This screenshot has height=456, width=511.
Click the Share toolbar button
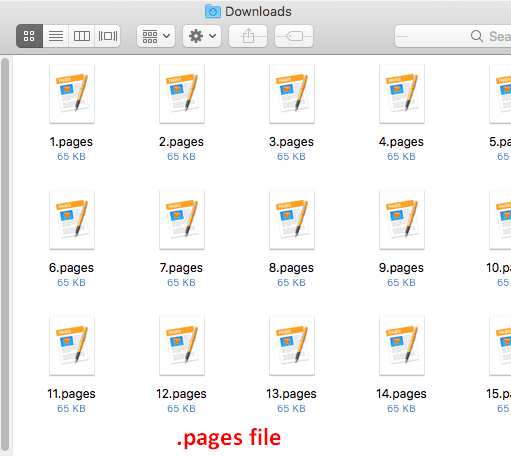click(248, 36)
